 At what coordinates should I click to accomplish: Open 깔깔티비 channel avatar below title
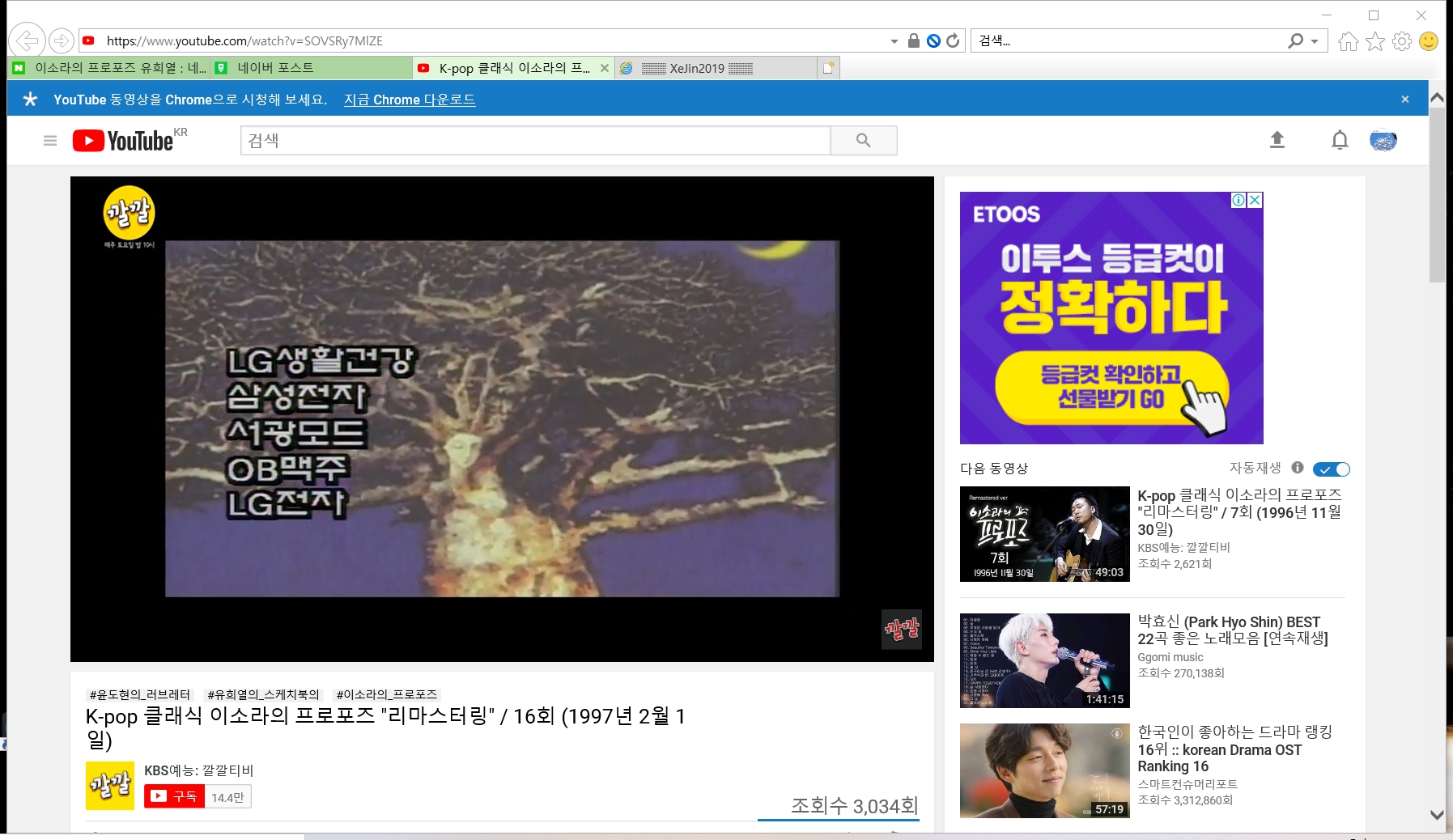110,785
